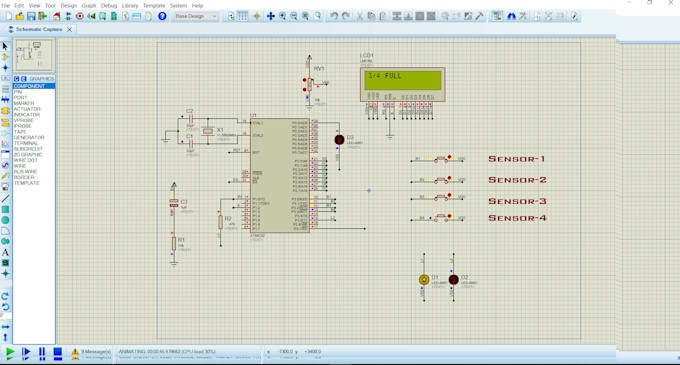Open the Edit menu
Viewport: 680px width, 365px height.
pyautogui.click(x=20, y=6)
